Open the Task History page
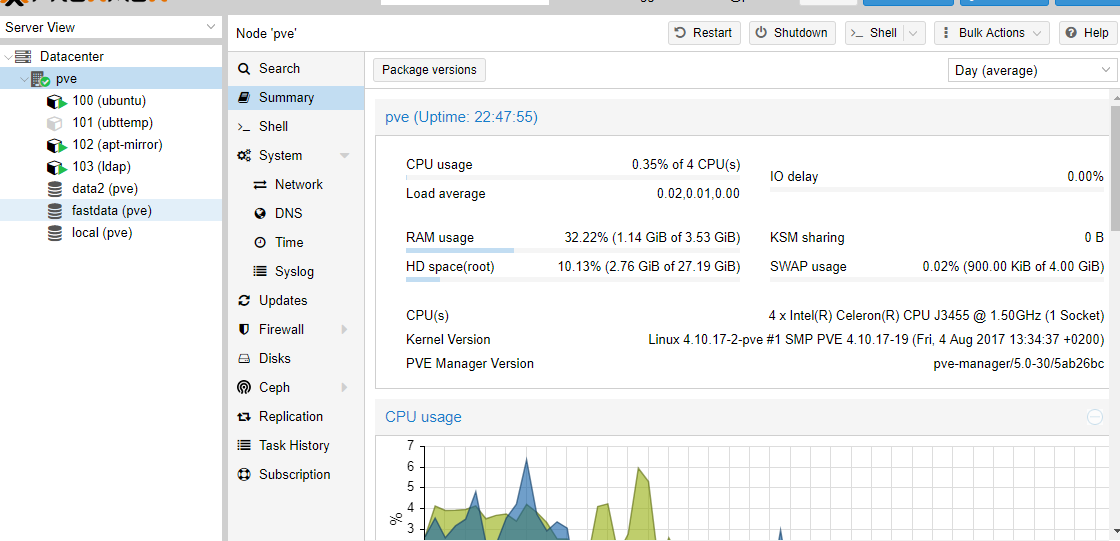Viewport: 1120px width, 541px height. 296,445
